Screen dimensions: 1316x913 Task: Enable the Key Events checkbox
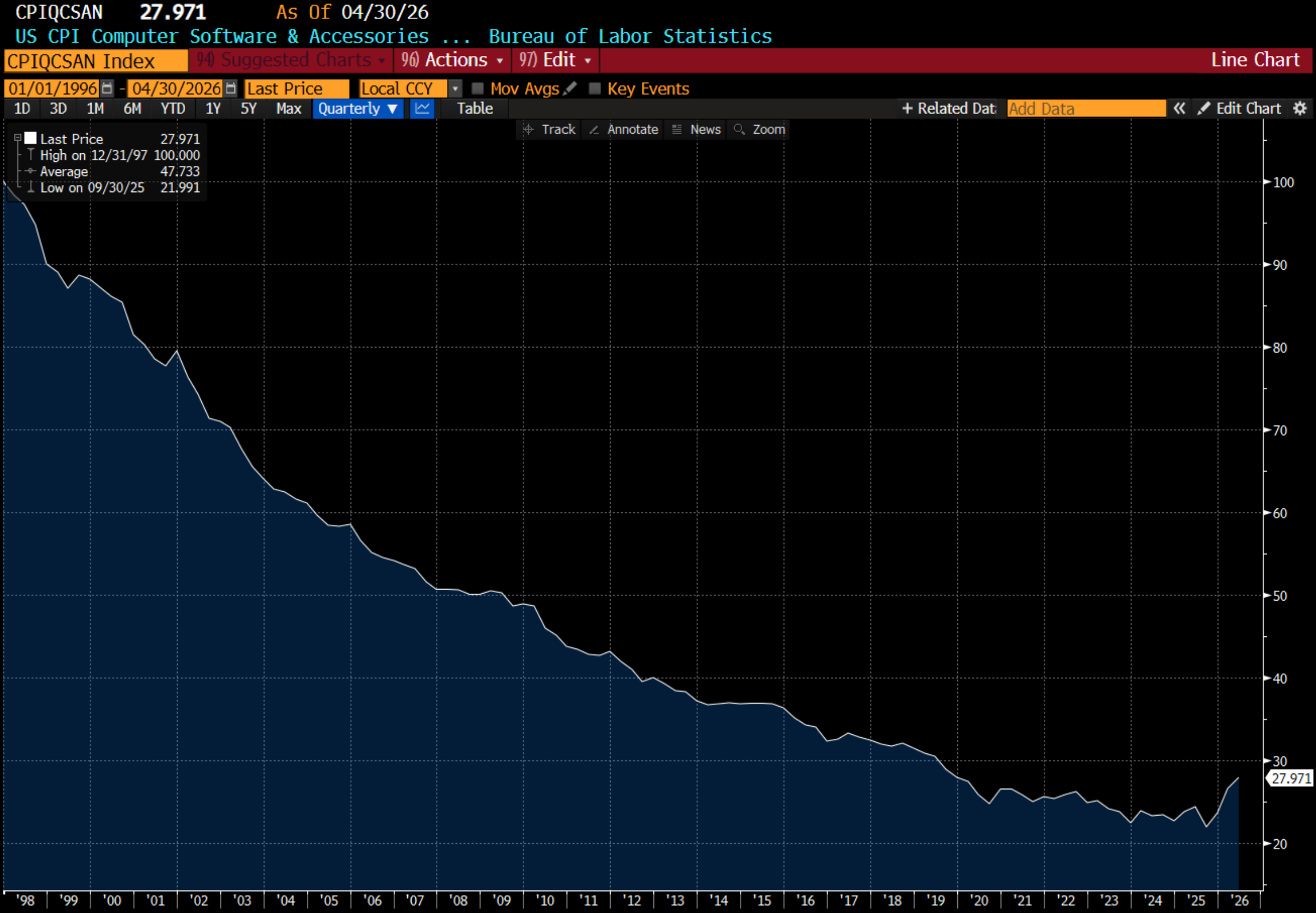(595, 88)
